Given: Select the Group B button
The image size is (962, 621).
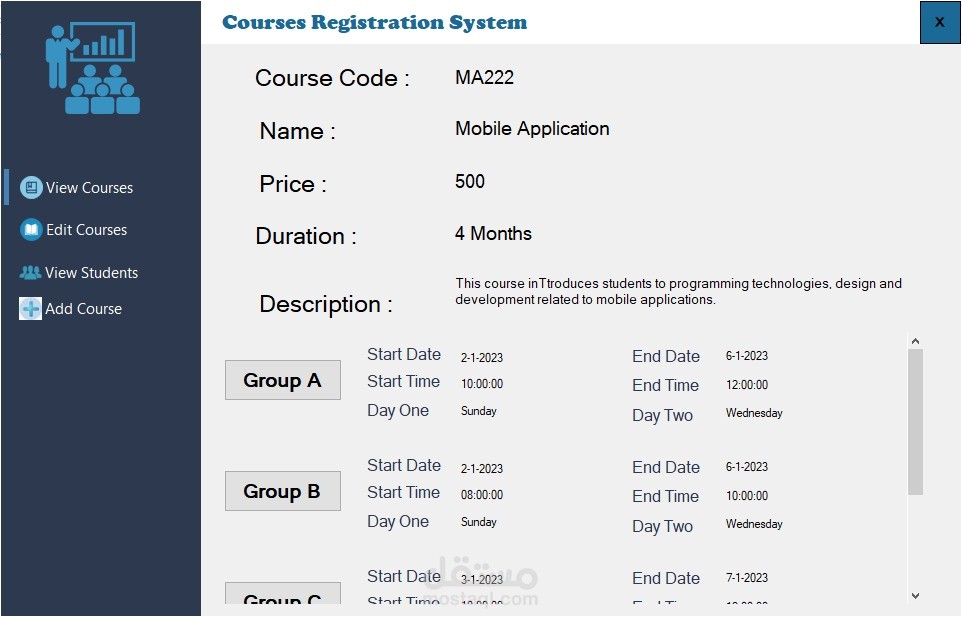Looking at the screenshot, I should coord(282,491).
